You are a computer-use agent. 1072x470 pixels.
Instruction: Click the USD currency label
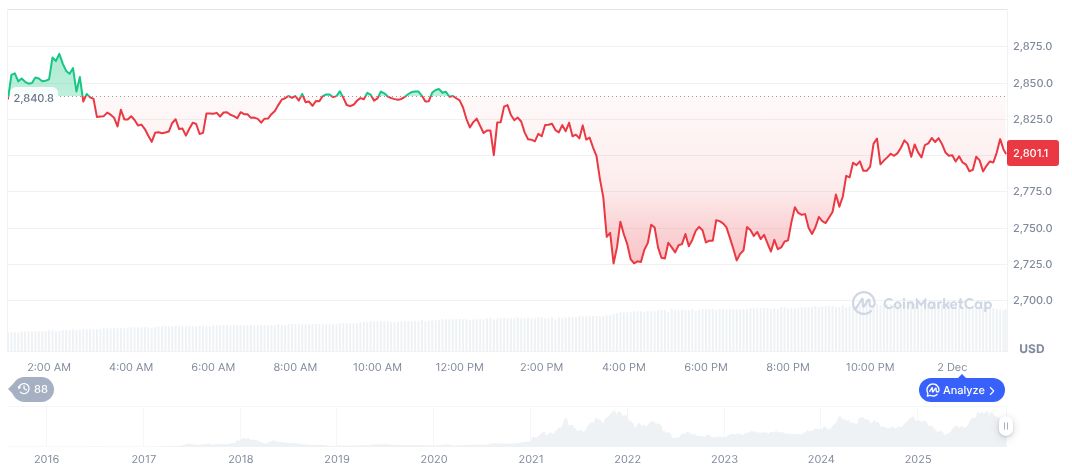tap(1031, 349)
